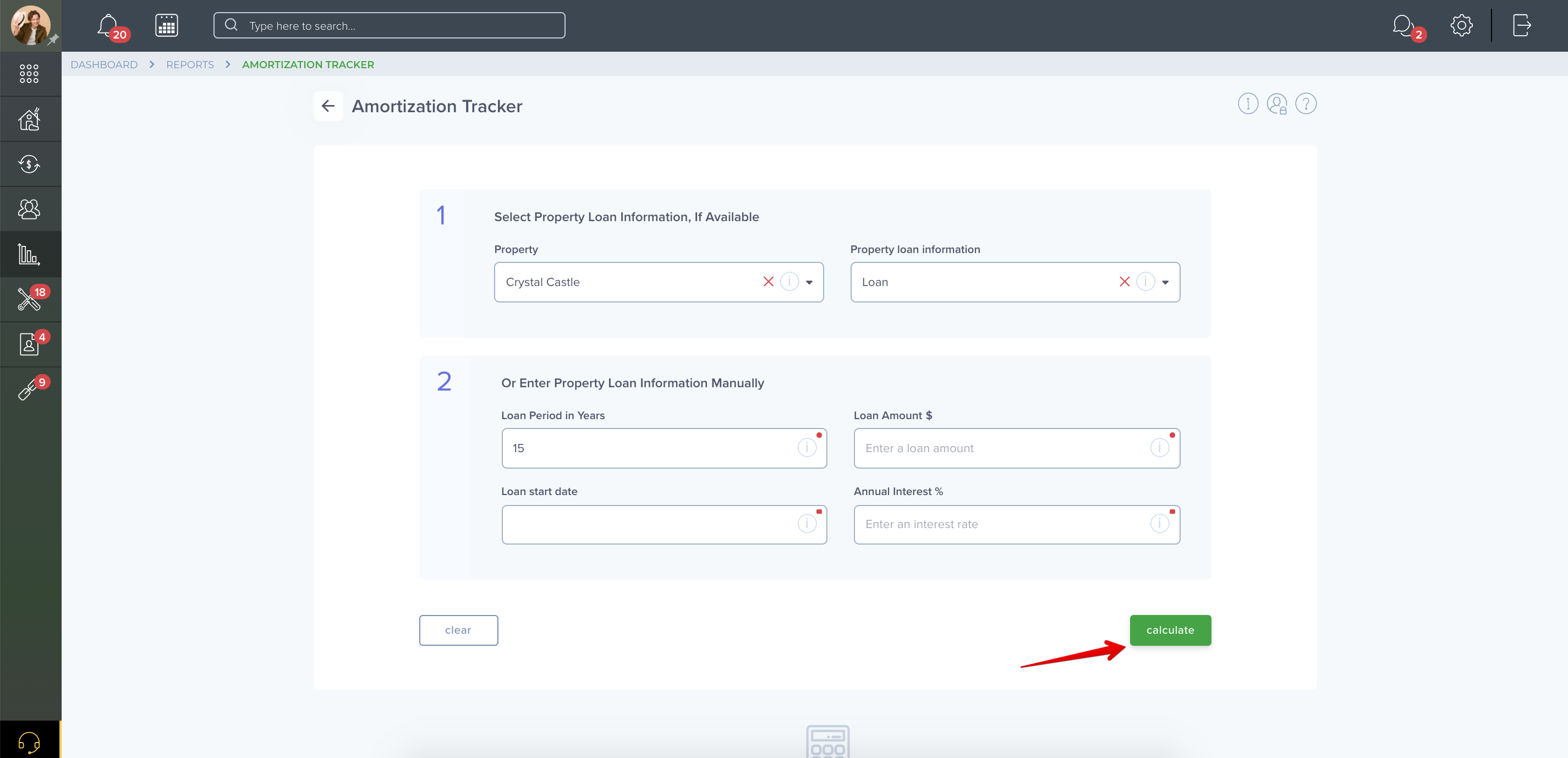Open the accounting dollar icon in sidebar

tap(29, 163)
